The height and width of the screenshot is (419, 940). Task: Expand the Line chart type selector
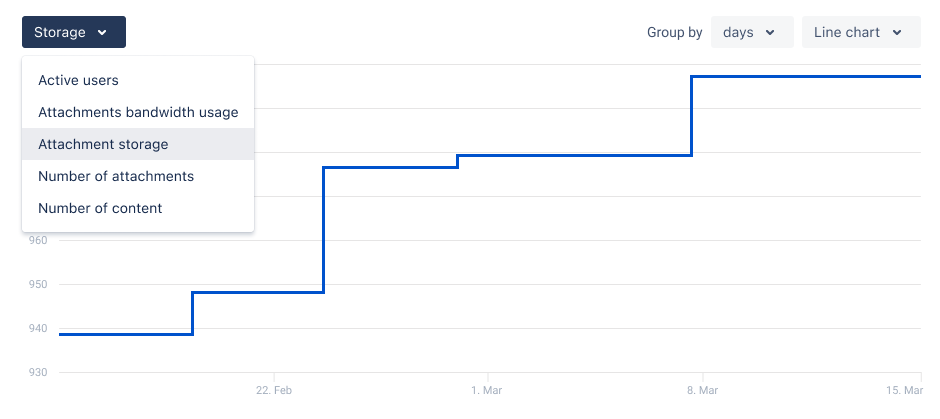click(x=859, y=32)
